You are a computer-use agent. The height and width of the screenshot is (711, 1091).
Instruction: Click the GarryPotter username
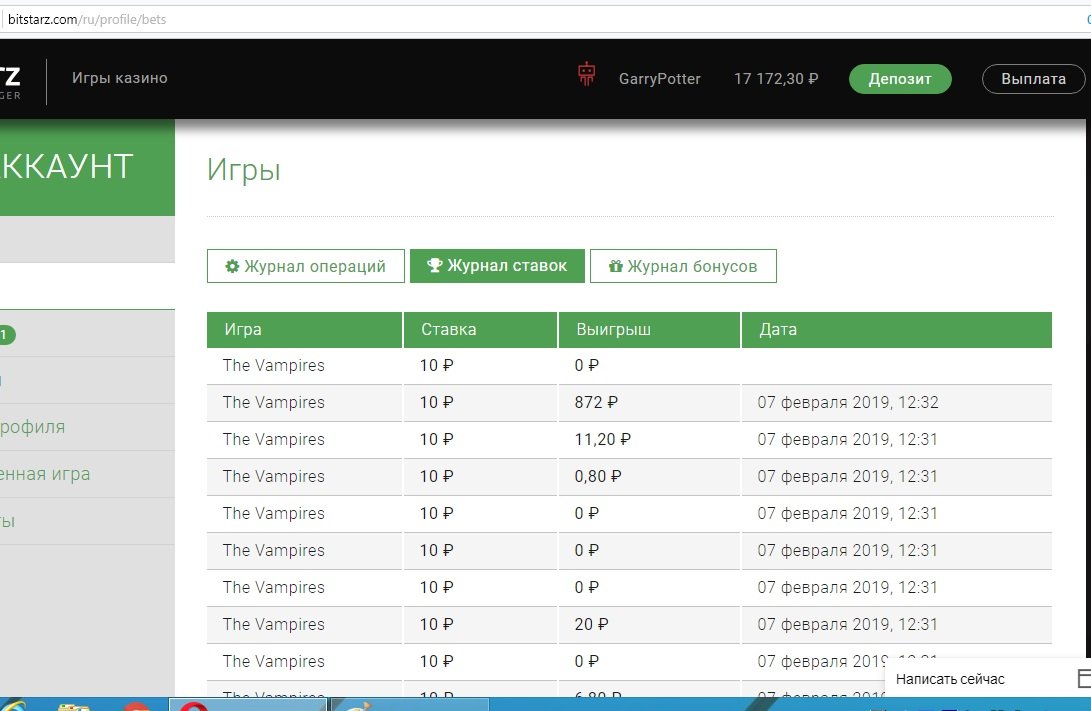pos(659,79)
